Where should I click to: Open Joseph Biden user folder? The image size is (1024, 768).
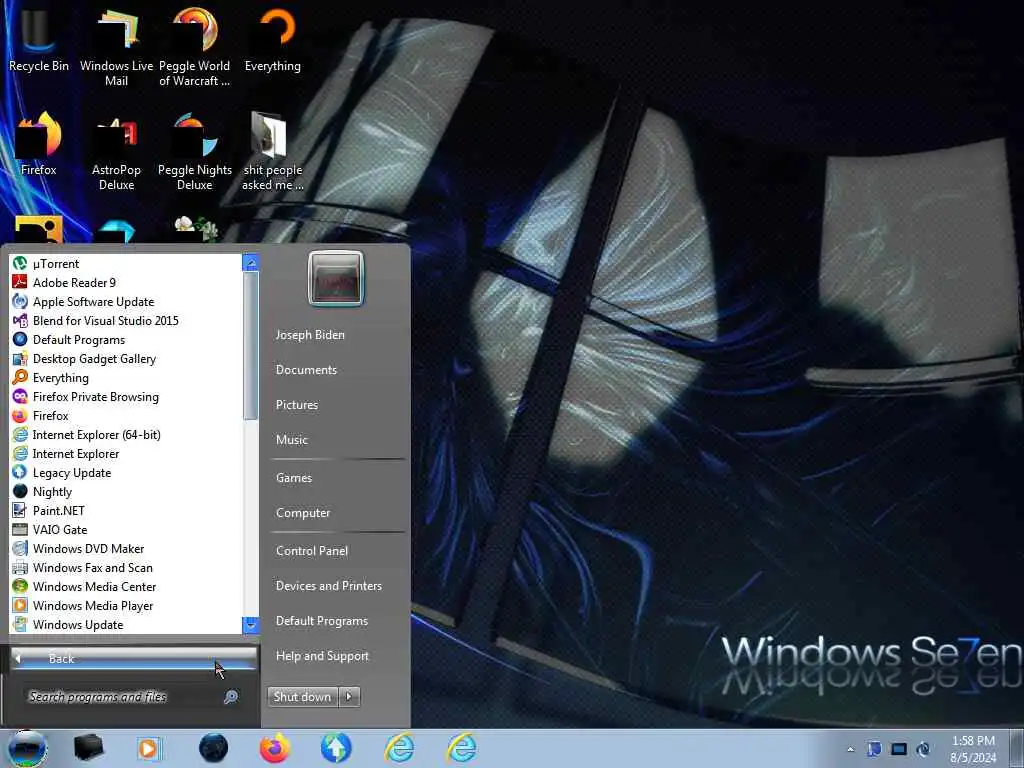click(x=310, y=334)
